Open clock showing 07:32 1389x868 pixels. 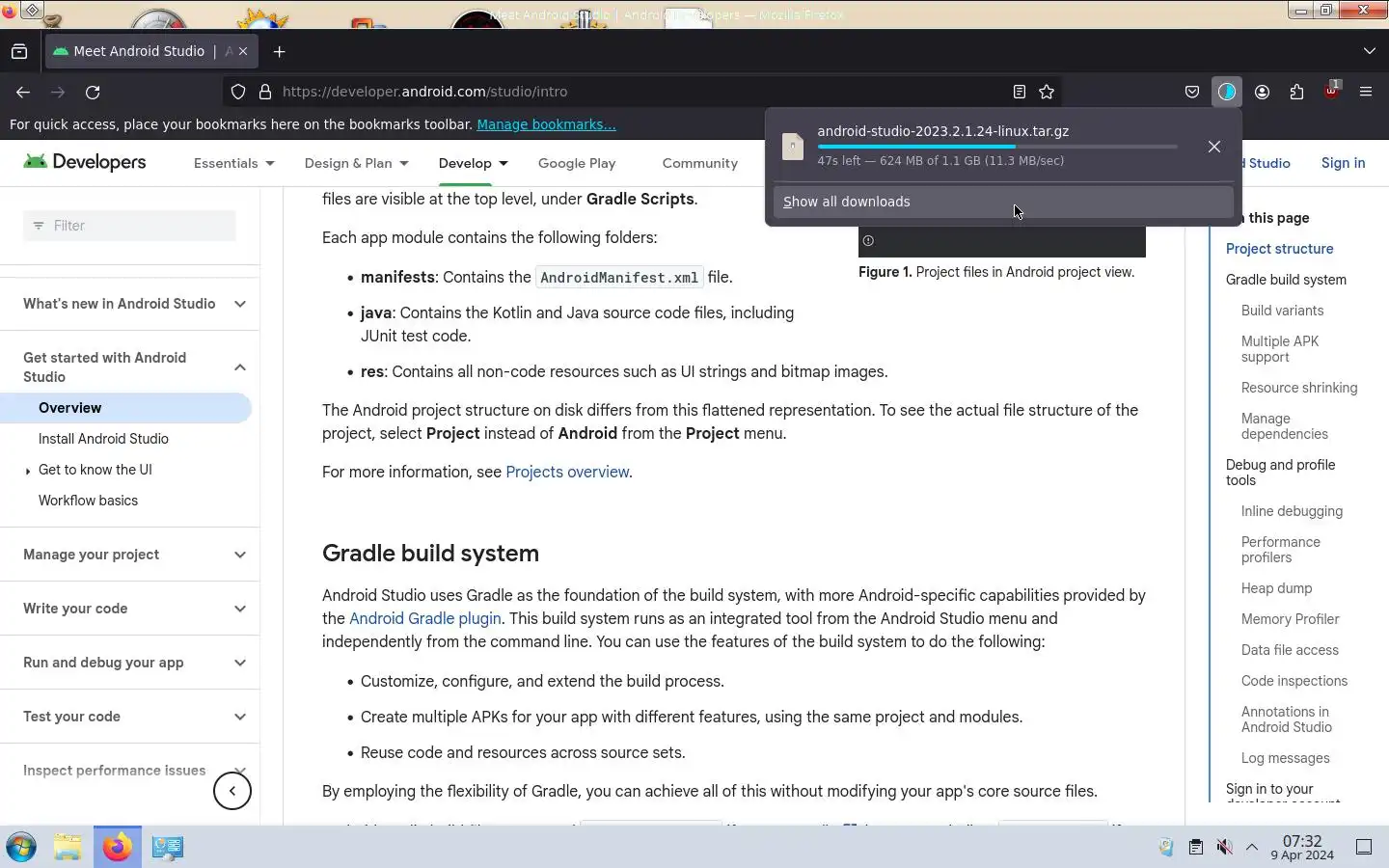tap(1302, 848)
